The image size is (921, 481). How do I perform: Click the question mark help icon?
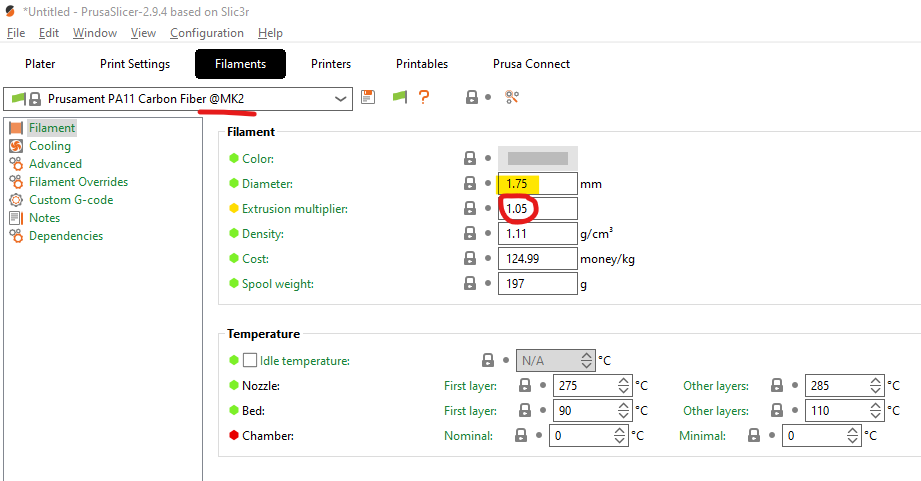[424, 97]
